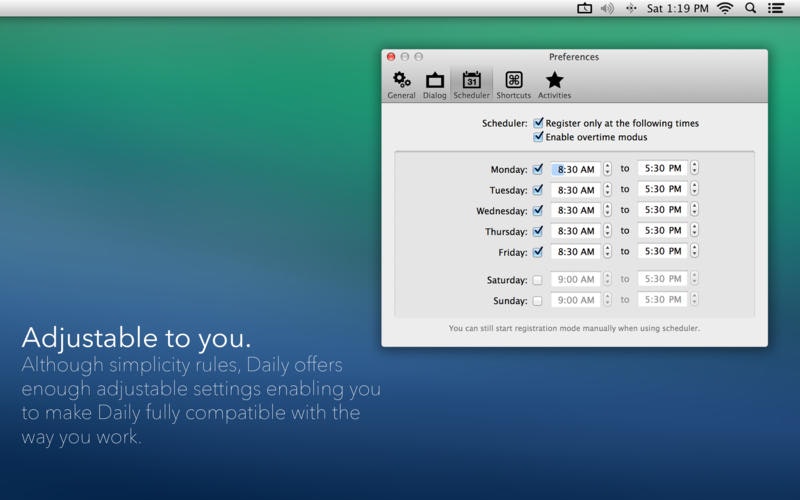
Task: Open the Notification Center list icon
Action: 776,8
